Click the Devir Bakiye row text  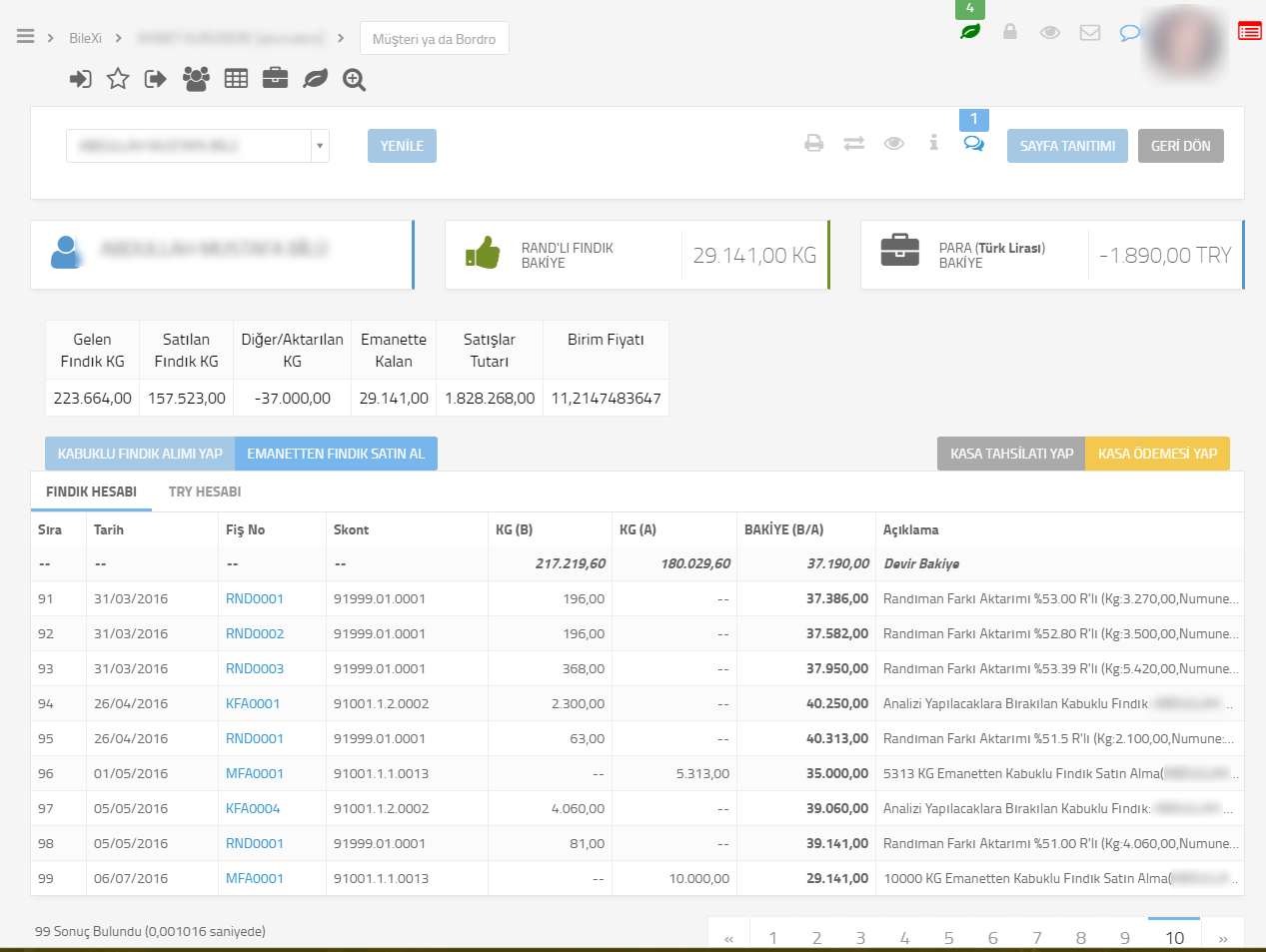coord(921,563)
